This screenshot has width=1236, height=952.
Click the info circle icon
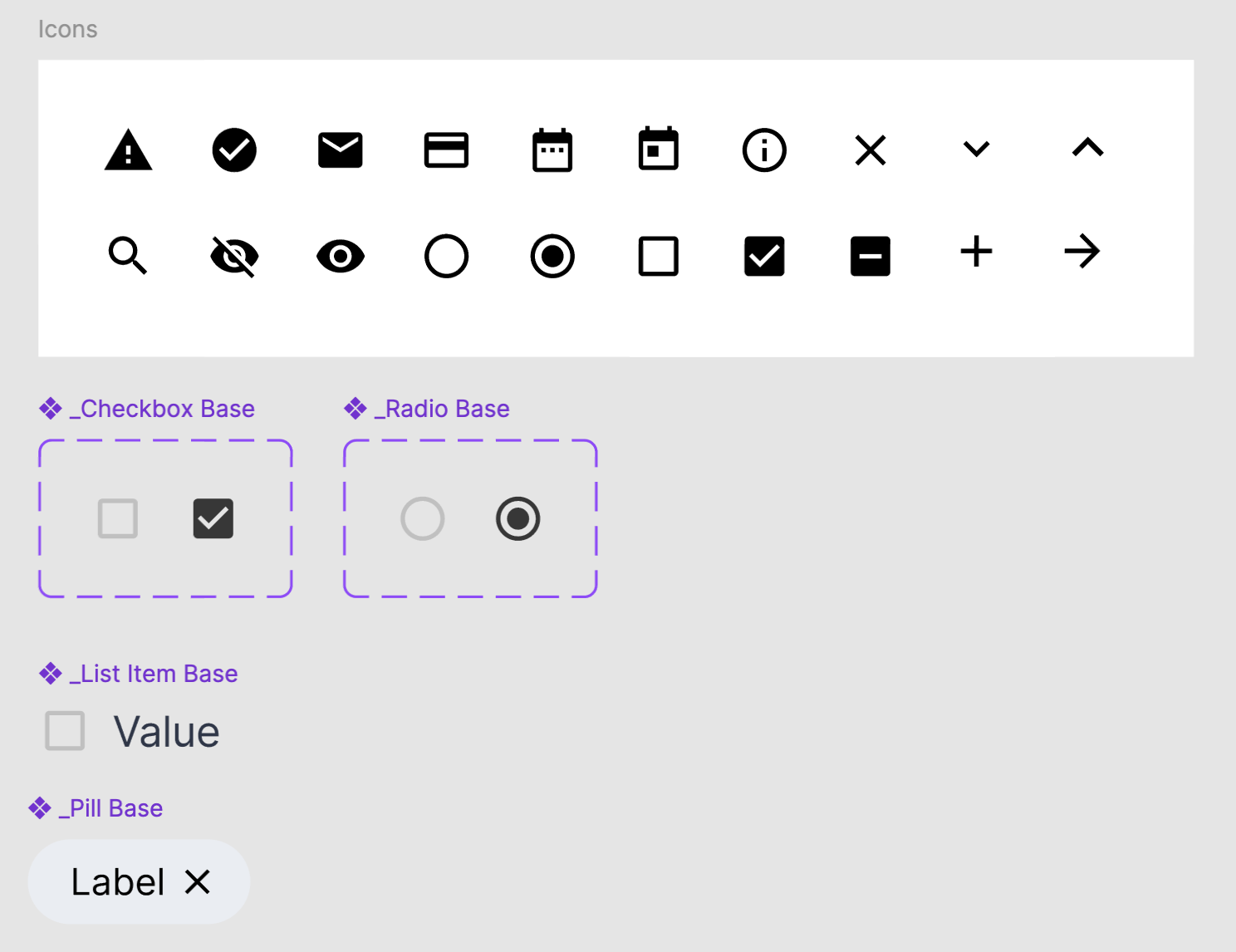point(764,150)
